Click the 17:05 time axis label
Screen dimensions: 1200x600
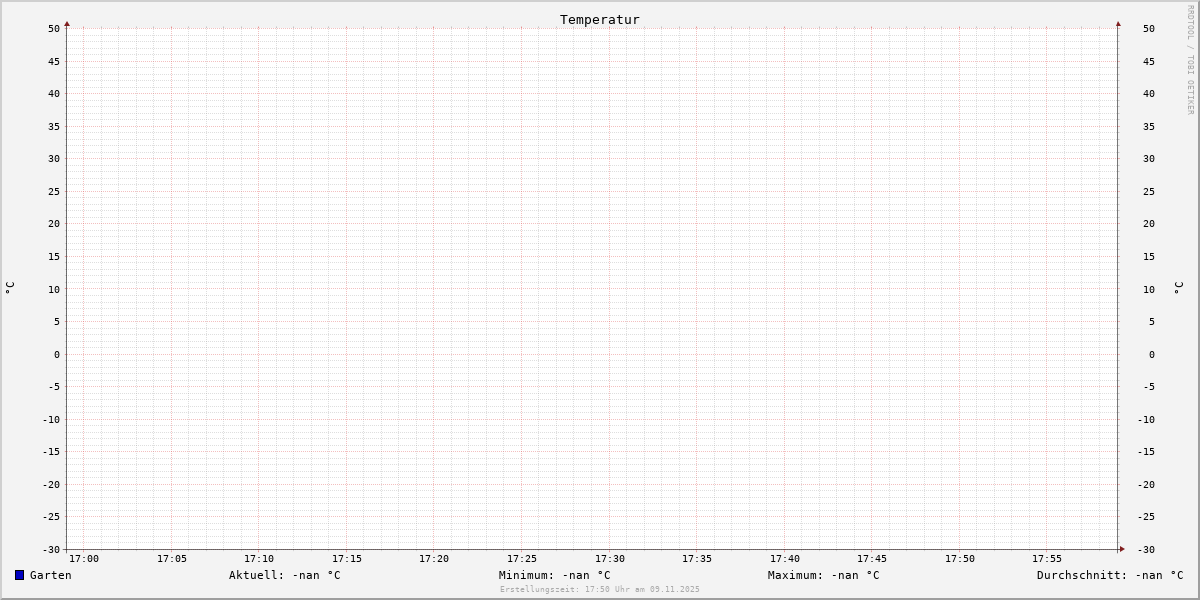172,559
